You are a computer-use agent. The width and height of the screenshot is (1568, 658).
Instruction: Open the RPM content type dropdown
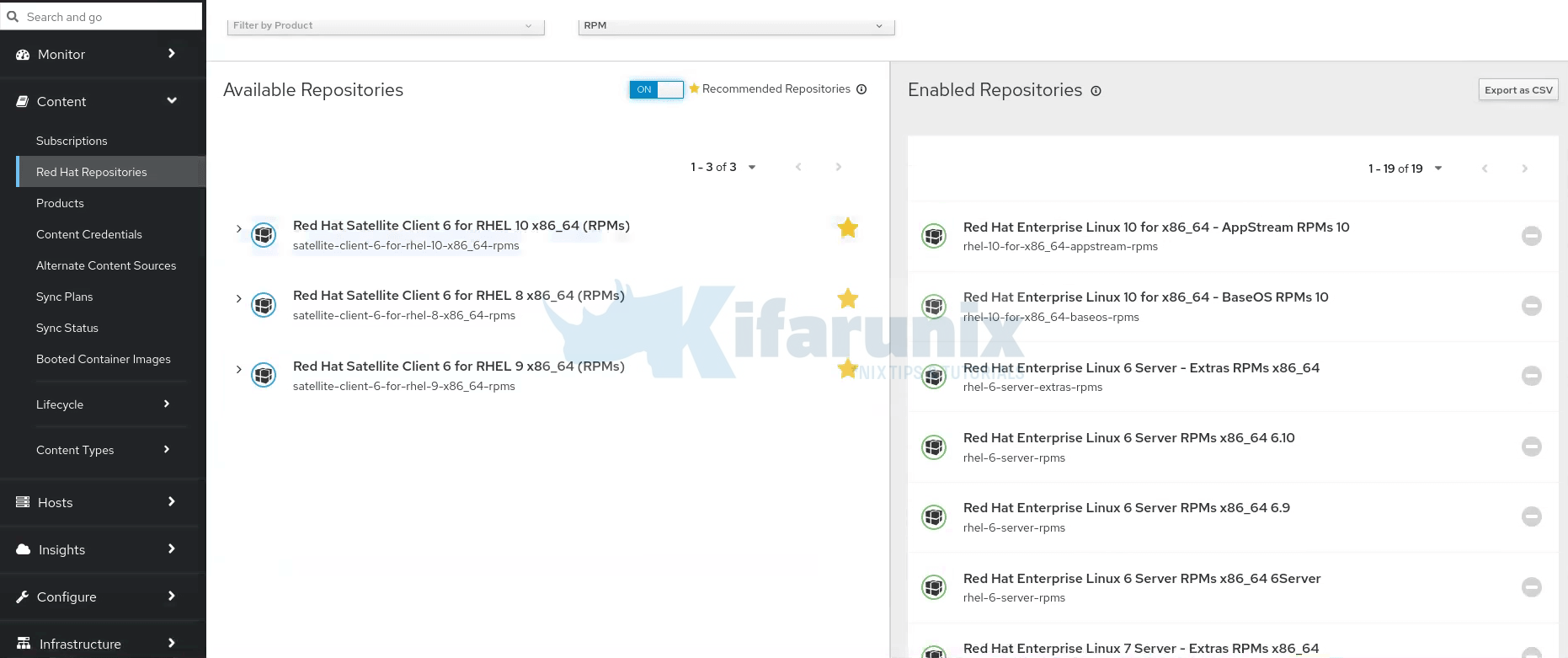(x=736, y=26)
